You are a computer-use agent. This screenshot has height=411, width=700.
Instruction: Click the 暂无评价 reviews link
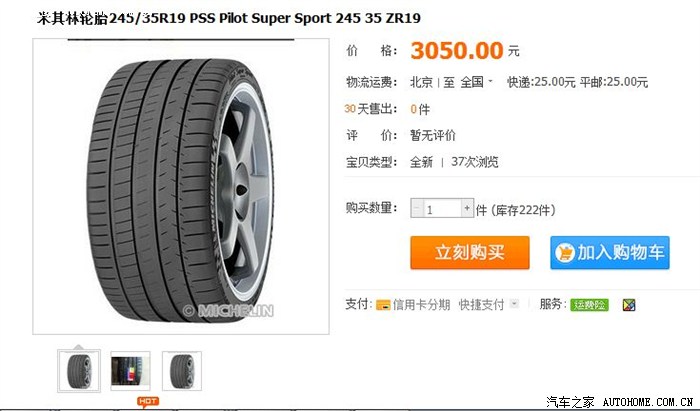point(433,135)
